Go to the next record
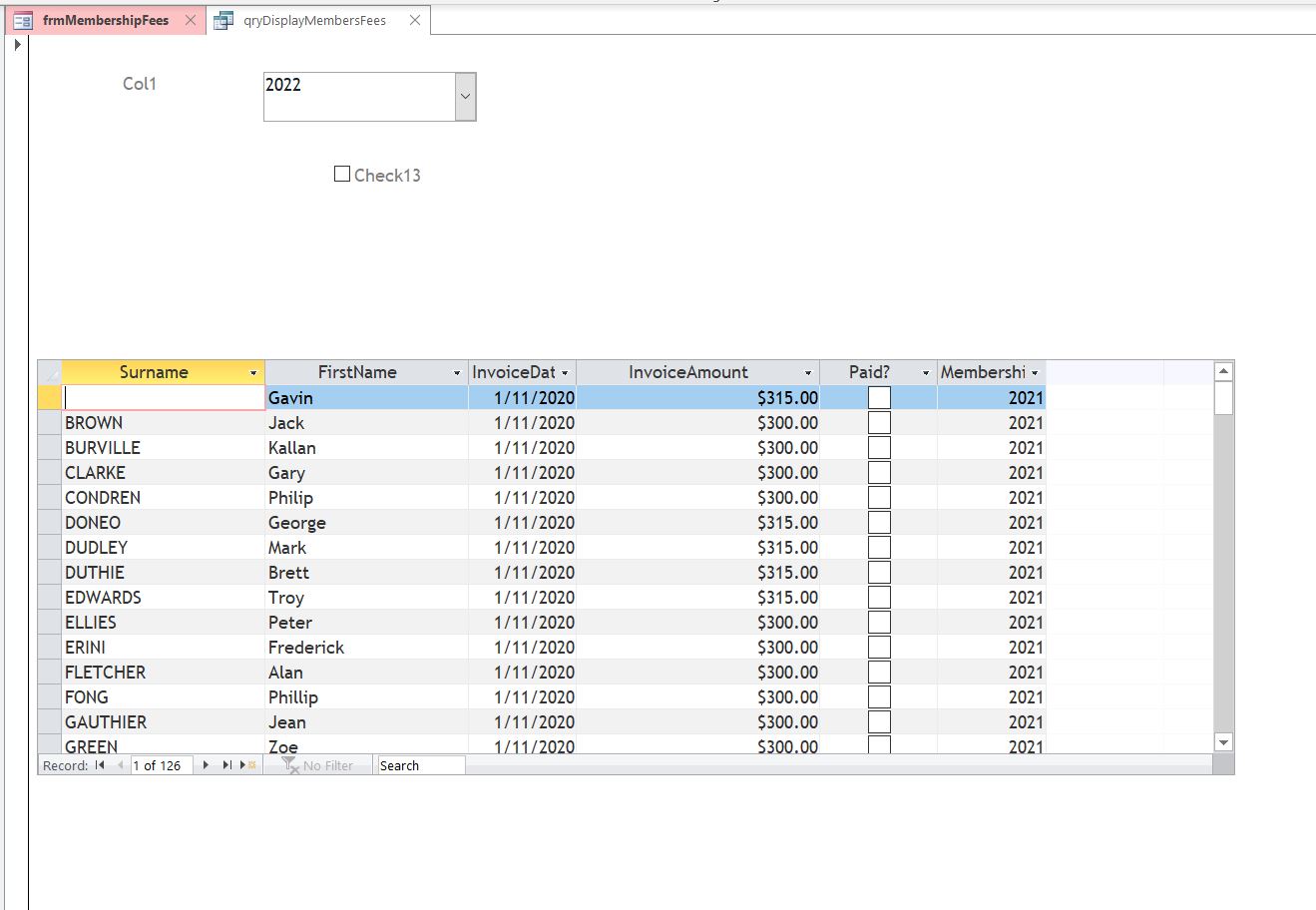Image resolution: width=1316 pixels, height=910 pixels. pyautogui.click(x=206, y=765)
